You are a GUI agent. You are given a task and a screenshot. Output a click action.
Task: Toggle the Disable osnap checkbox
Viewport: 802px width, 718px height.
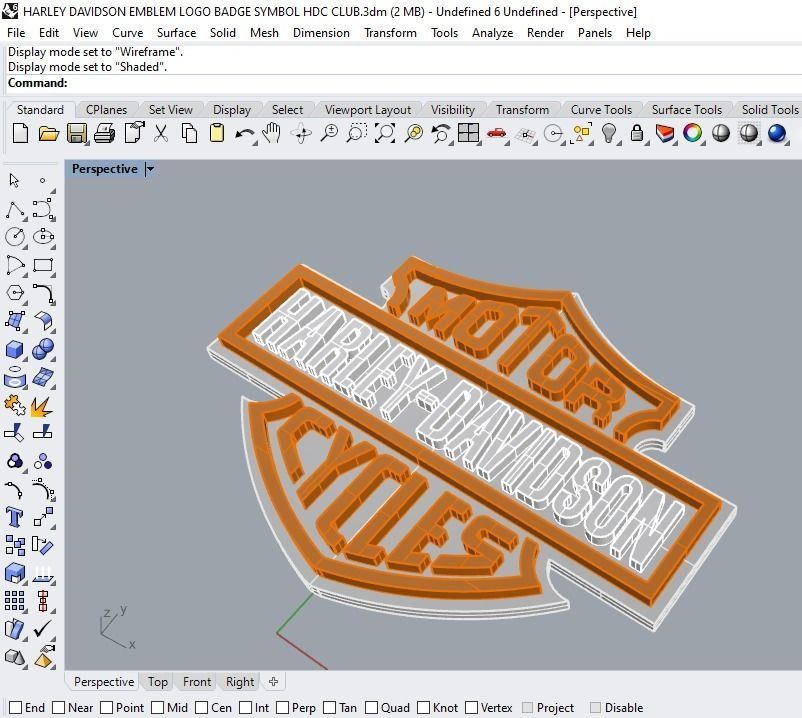[595, 708]
